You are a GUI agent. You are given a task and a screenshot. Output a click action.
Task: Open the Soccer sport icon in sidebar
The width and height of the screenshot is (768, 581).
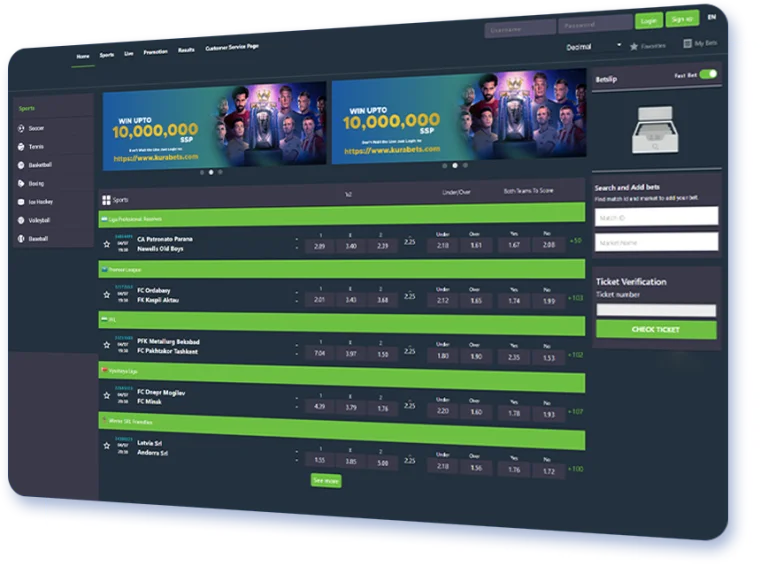tap(21, 128)
